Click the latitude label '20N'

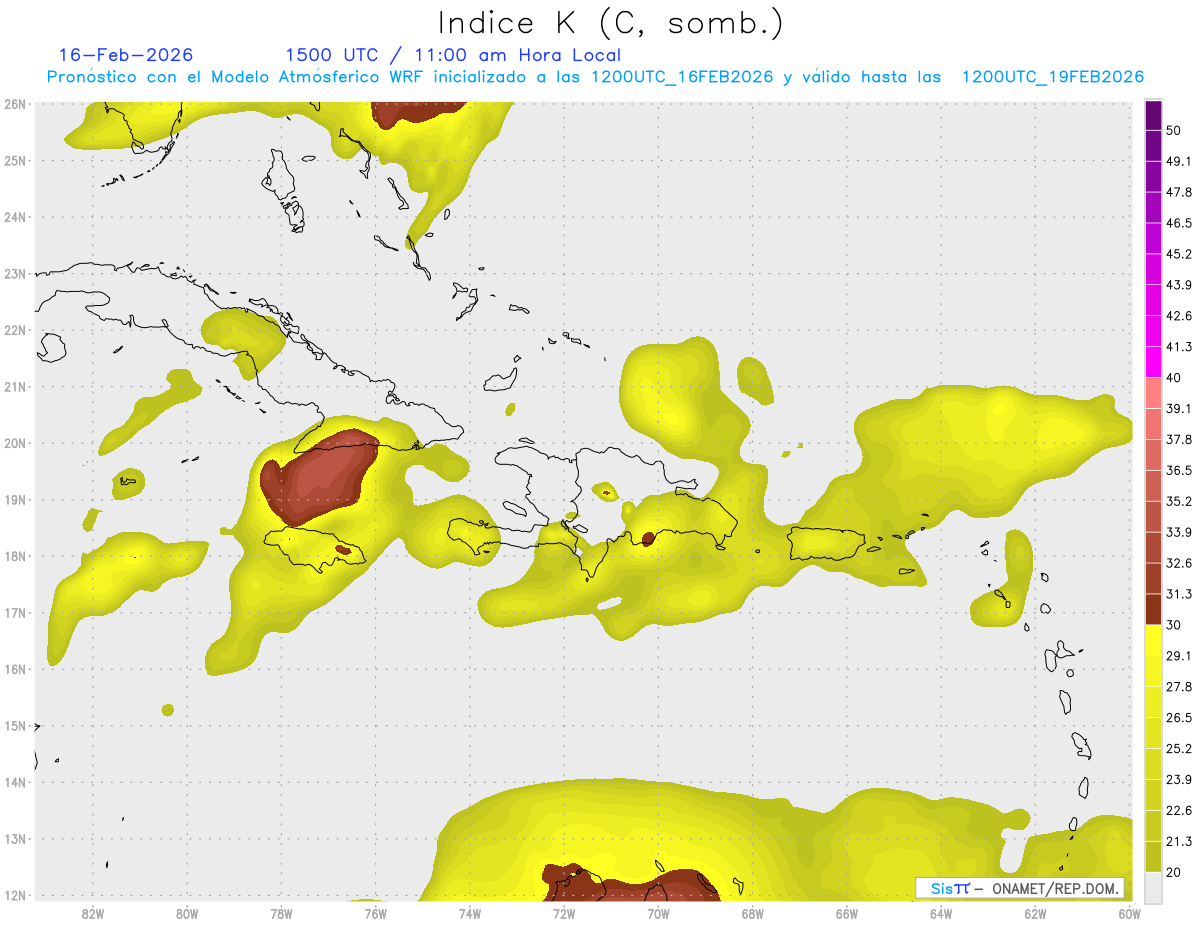pos(15,443)
